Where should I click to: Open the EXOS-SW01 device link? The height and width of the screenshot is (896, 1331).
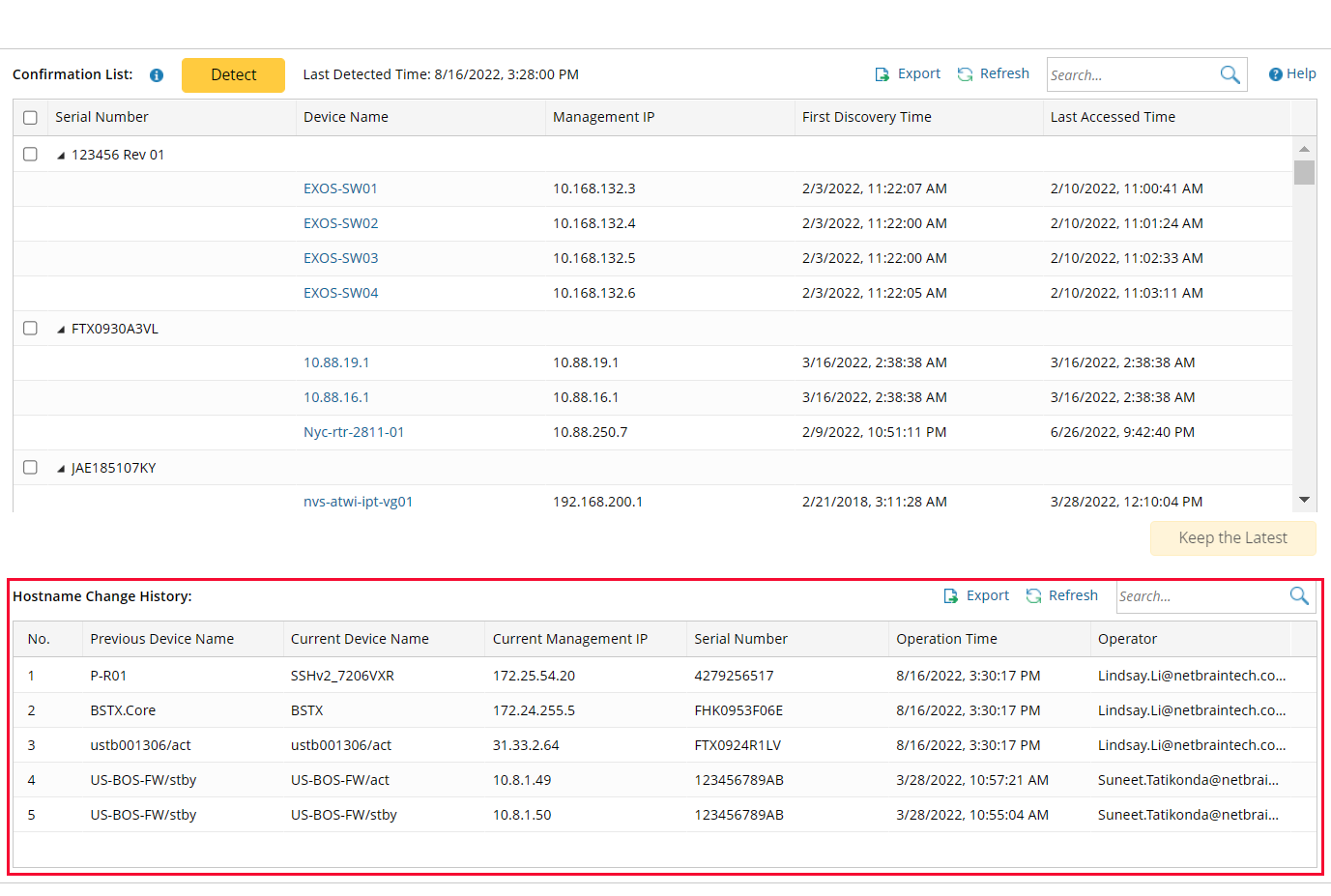(x=340, y=188)
